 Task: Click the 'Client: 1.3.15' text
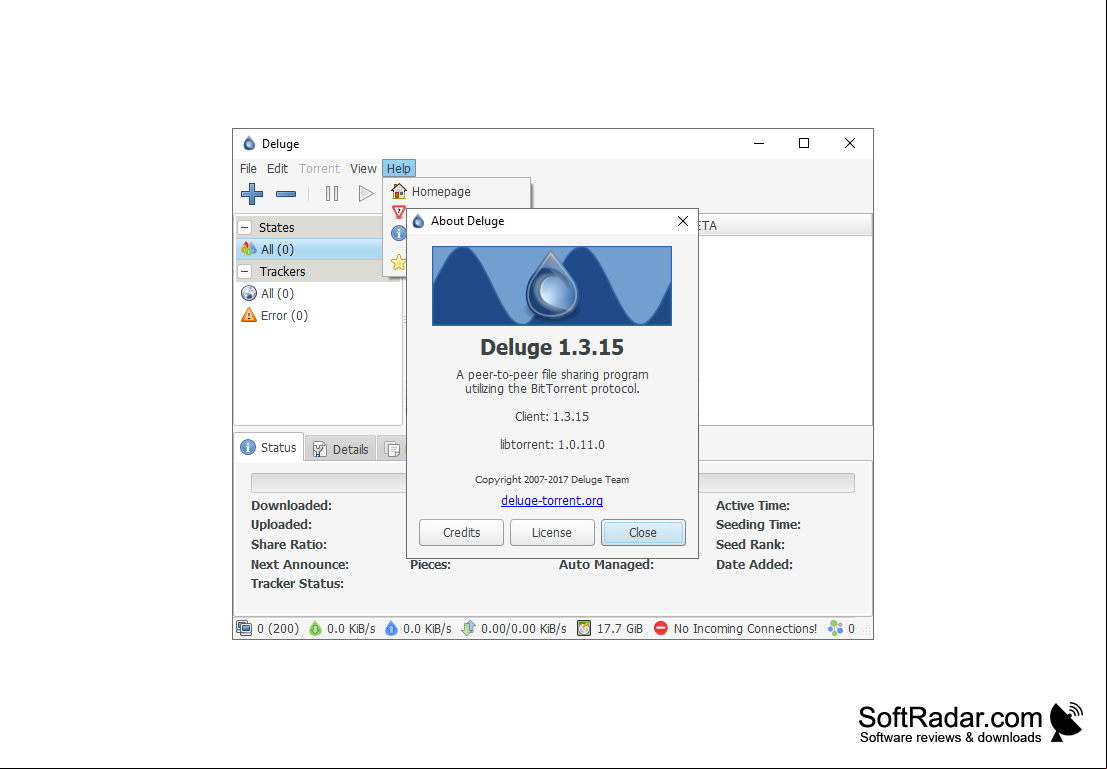click(552, 417)
